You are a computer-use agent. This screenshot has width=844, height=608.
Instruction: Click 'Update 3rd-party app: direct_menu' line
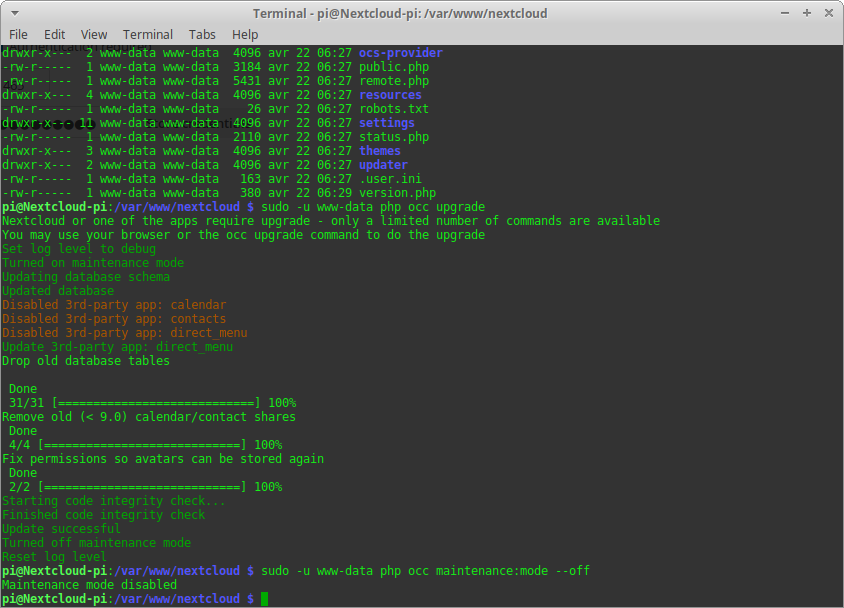pyautogui.click(x=118, y=347)
